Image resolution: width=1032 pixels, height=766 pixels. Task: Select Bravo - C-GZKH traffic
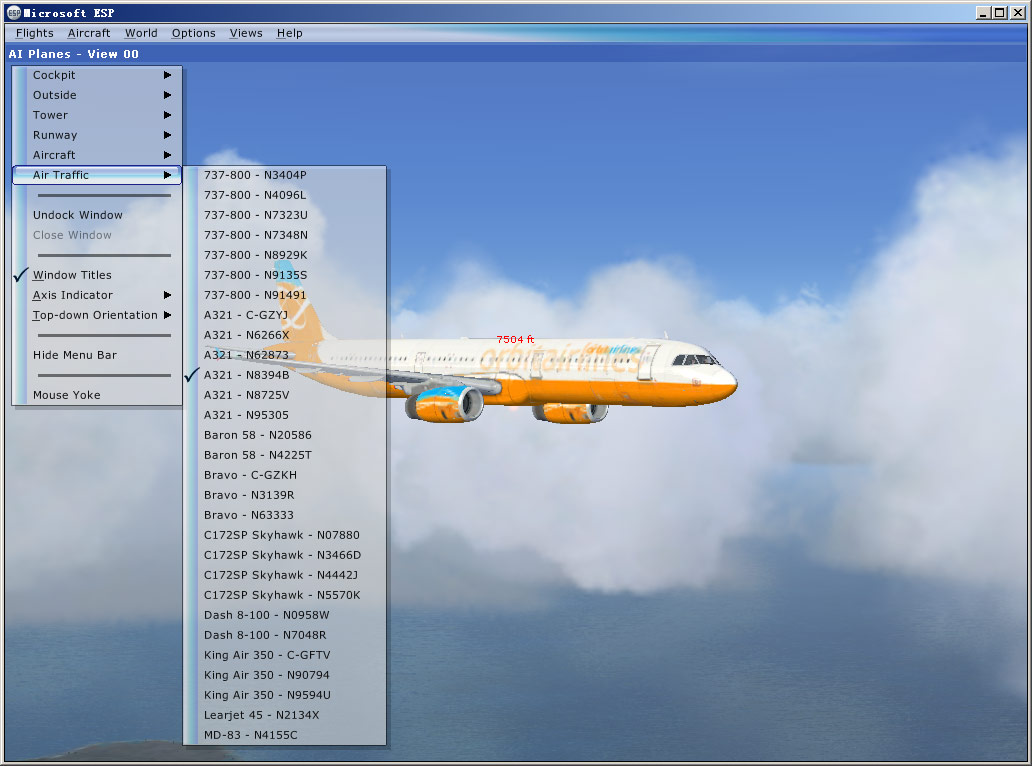[284, 475]
